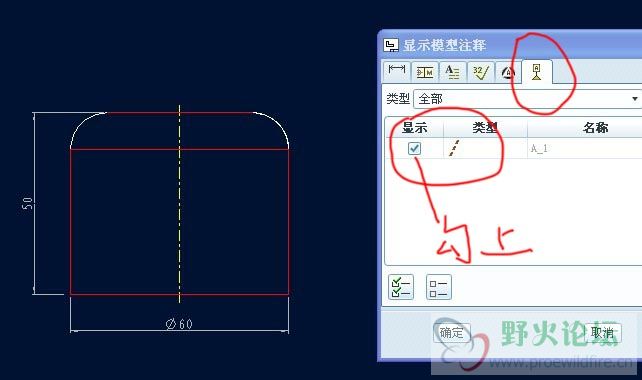
Task: Cancel the dialog with 取消
Action: tap(602, 333)
